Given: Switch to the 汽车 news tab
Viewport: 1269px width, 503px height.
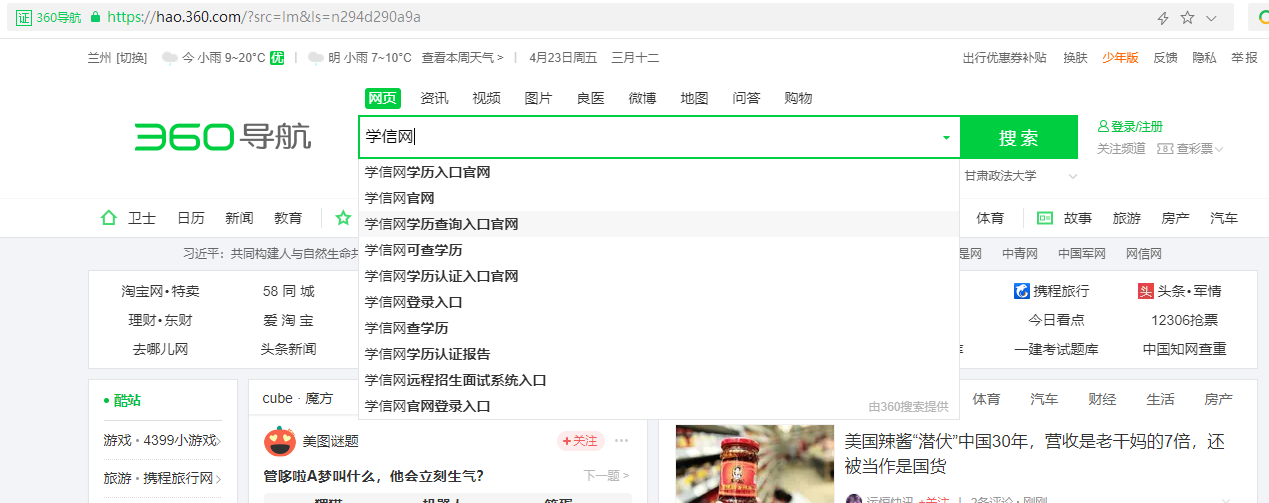Looking at the screenshot, I should tap(1044, 399).
